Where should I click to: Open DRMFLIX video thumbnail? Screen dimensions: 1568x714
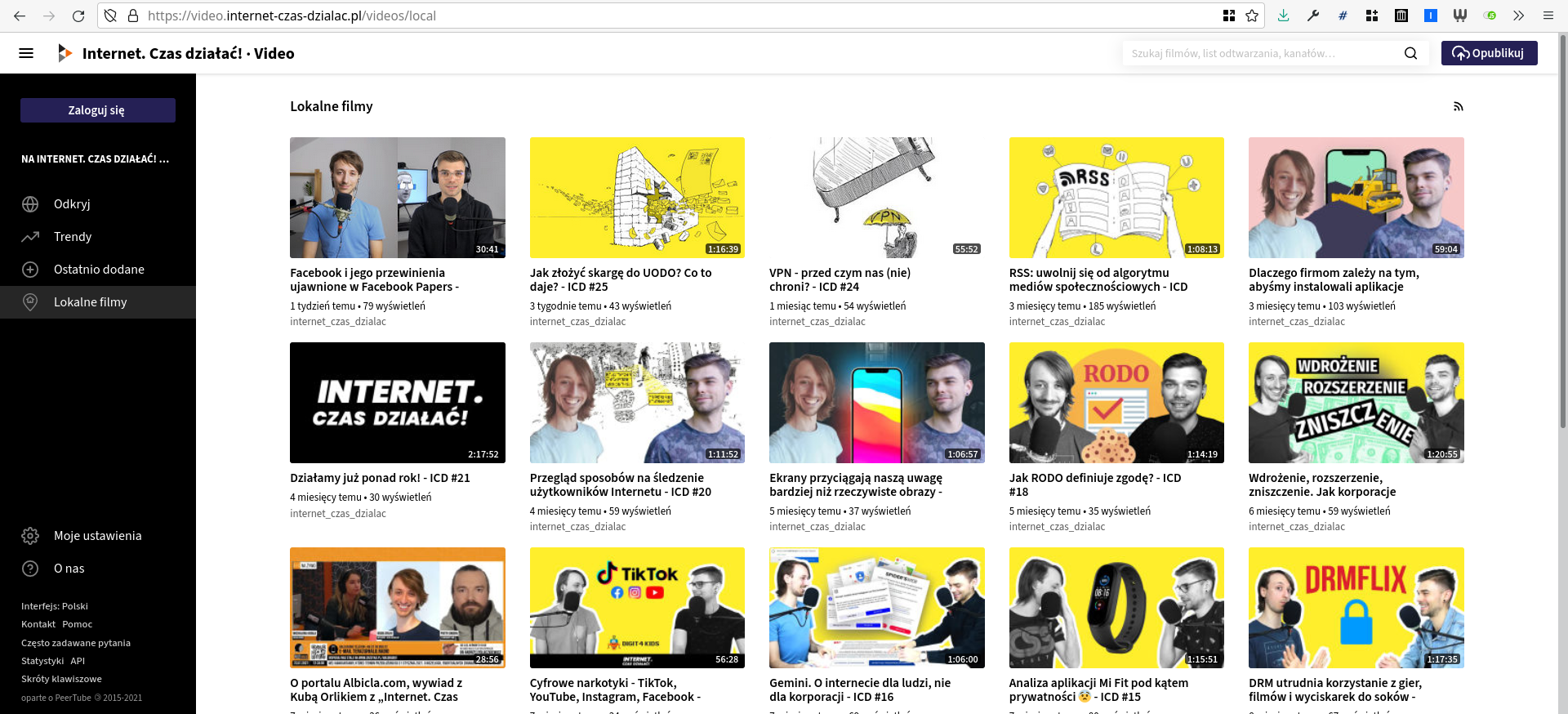click(x=1356, y=608)
